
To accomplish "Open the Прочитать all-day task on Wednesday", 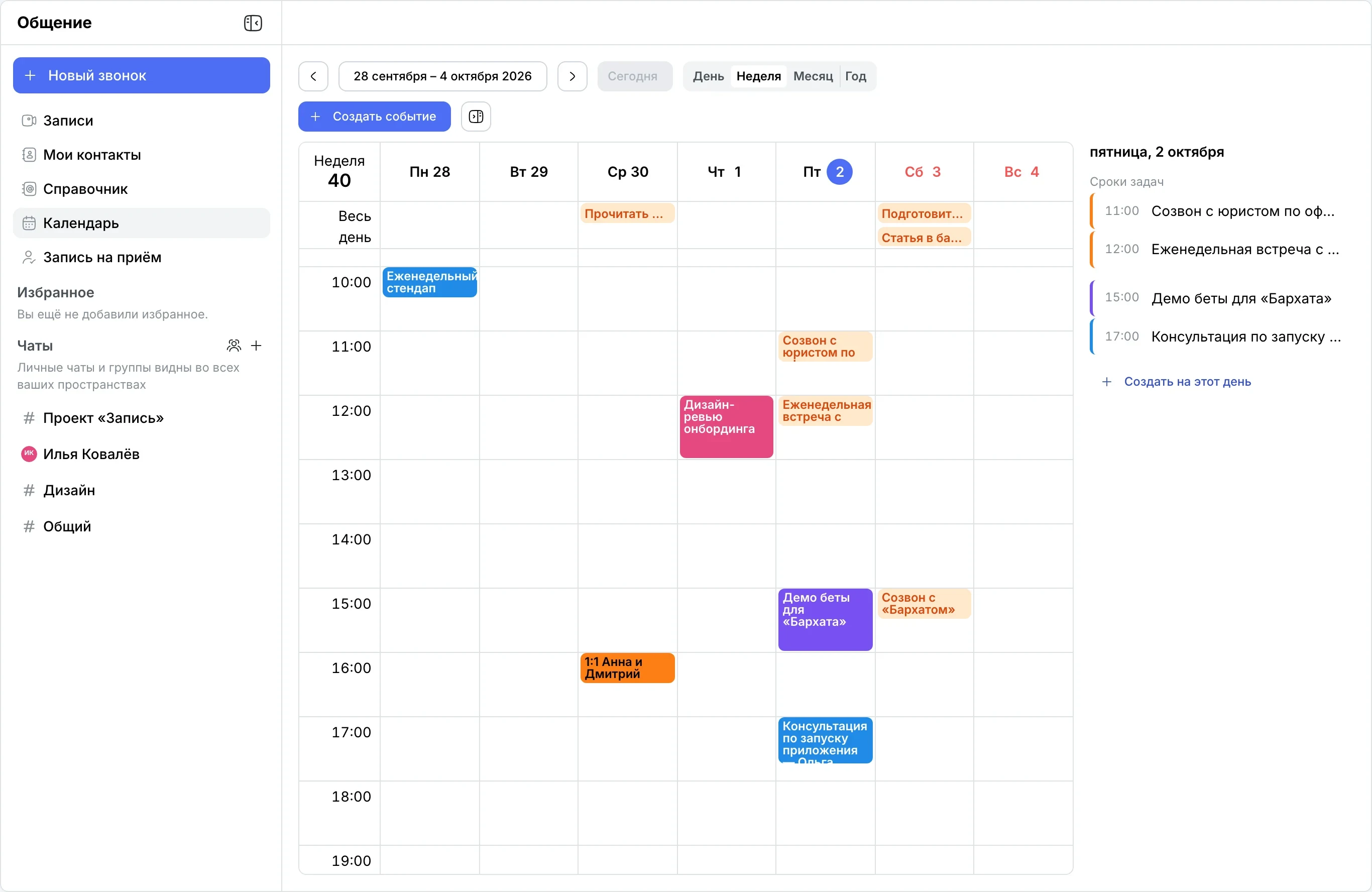I will [x=627, y=214].
